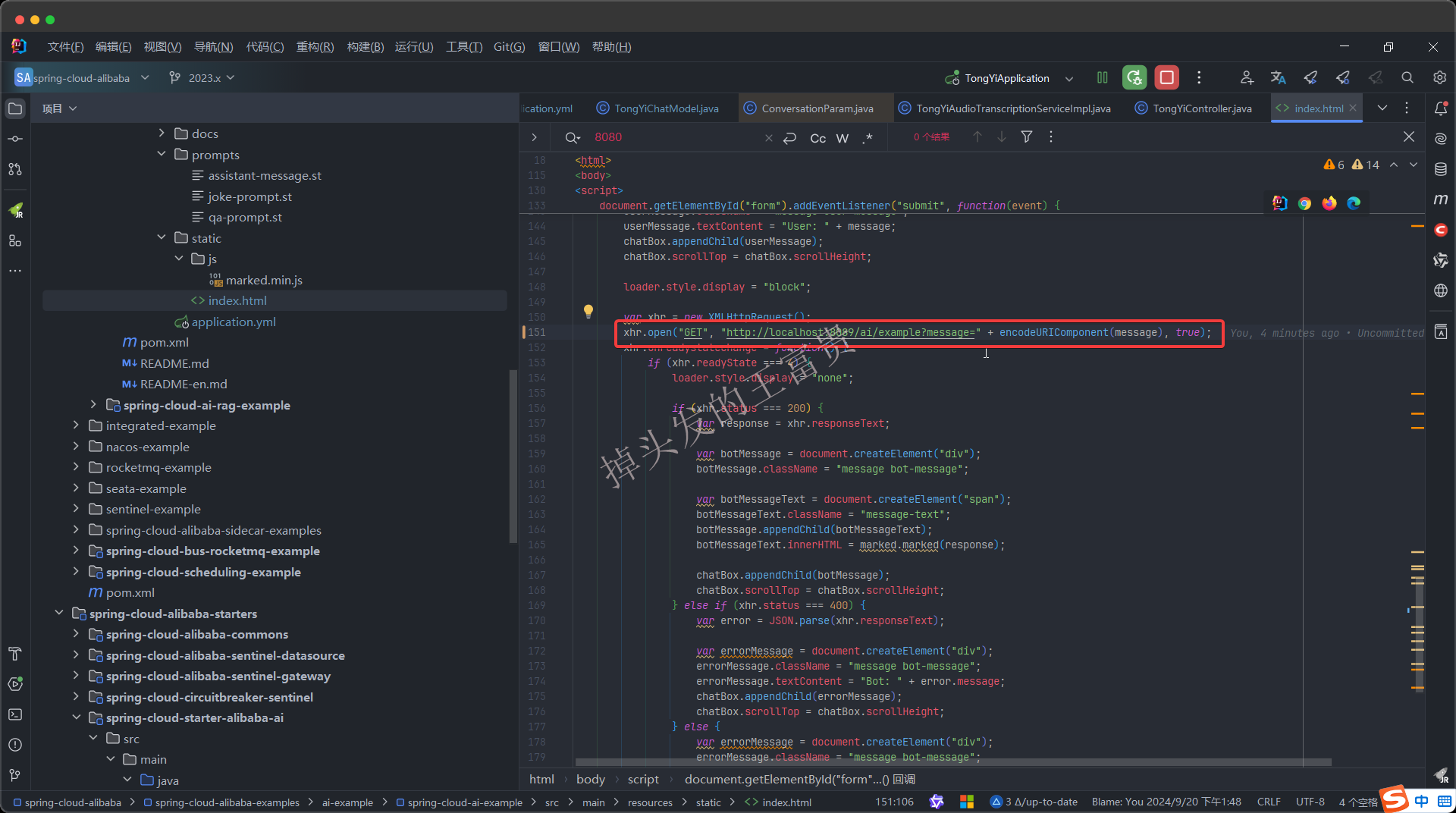This screenshot has height=813, width=1456.
Task: Collapse spring-cloud-alibaba-starters module
Action: pos(59,613)
